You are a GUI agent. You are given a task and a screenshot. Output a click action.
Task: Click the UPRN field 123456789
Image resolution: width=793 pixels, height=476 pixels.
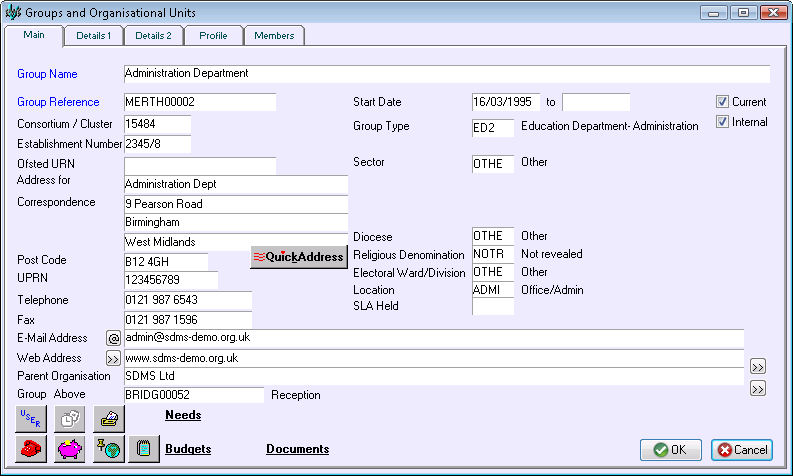(x=171, y=280)
